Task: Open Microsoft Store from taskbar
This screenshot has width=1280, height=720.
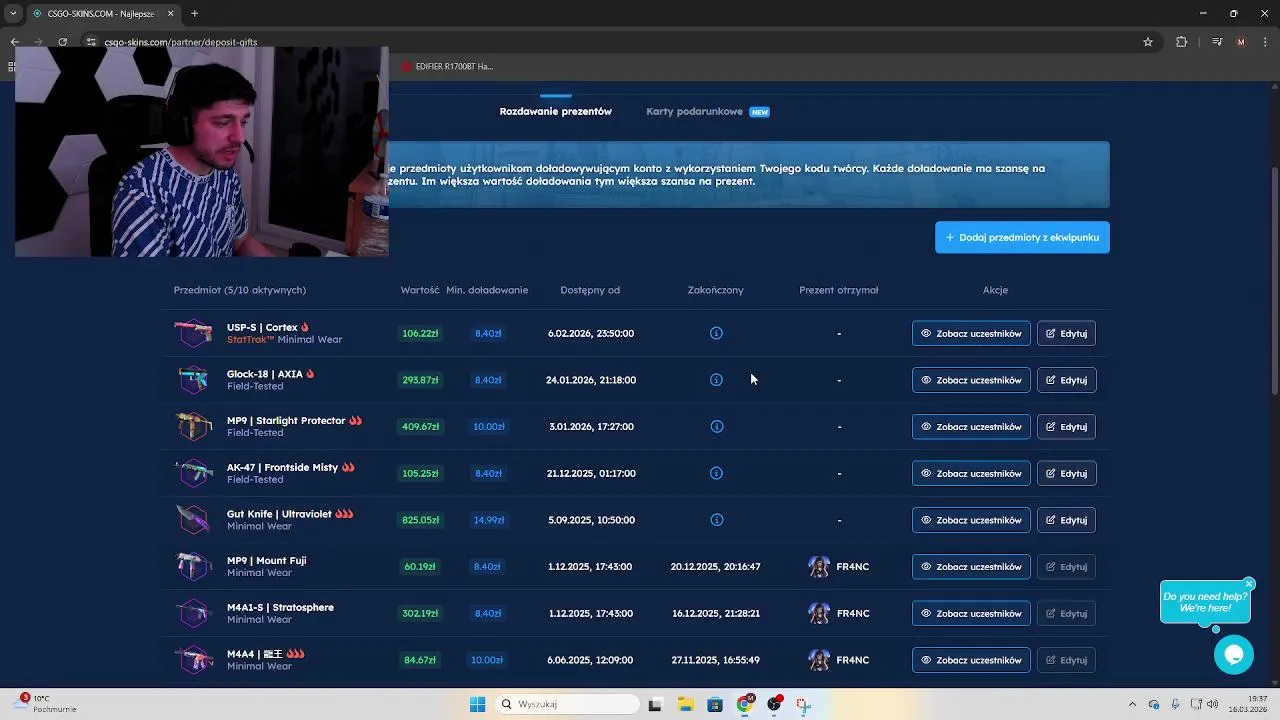Action: coord(714,704)
